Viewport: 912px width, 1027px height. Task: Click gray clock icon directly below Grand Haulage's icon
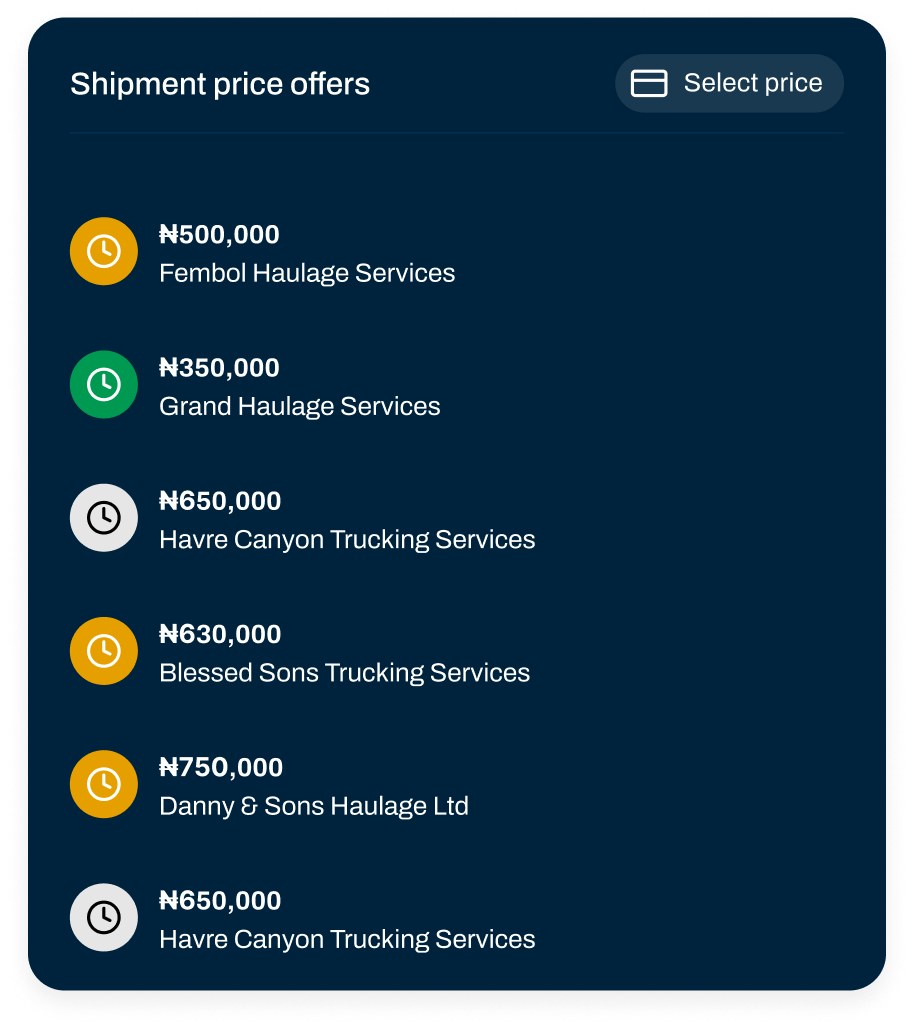[x=104, y=517]
